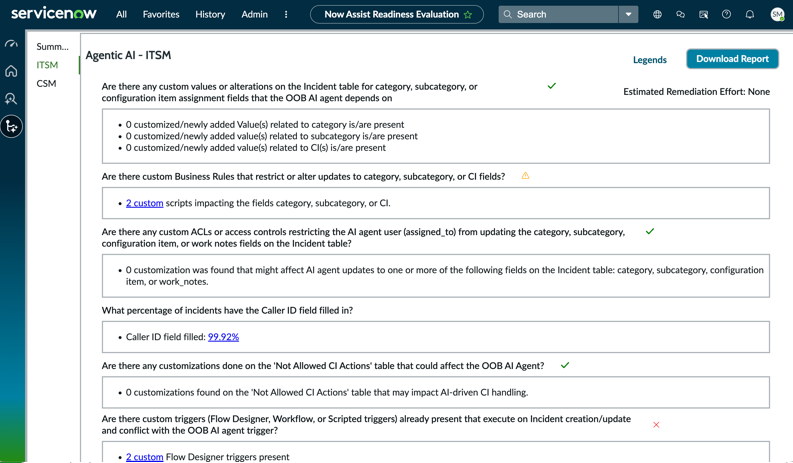Click the user search sidebar icon
This screenshot has width=793, height=463.
11,99
